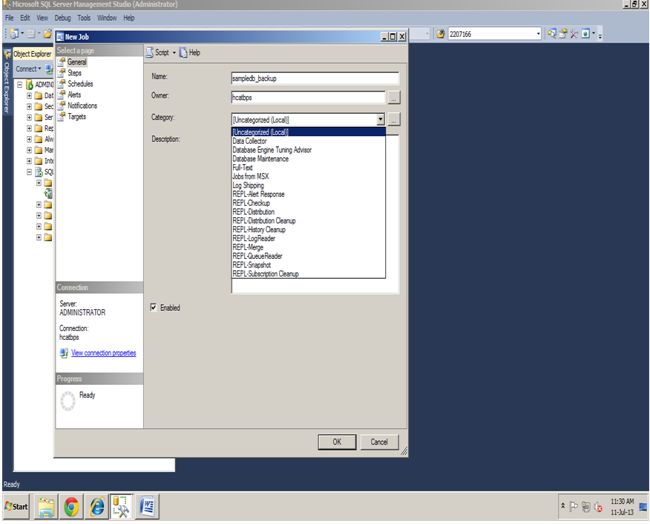Click browse button next to Owner

(x=394, y=97)
